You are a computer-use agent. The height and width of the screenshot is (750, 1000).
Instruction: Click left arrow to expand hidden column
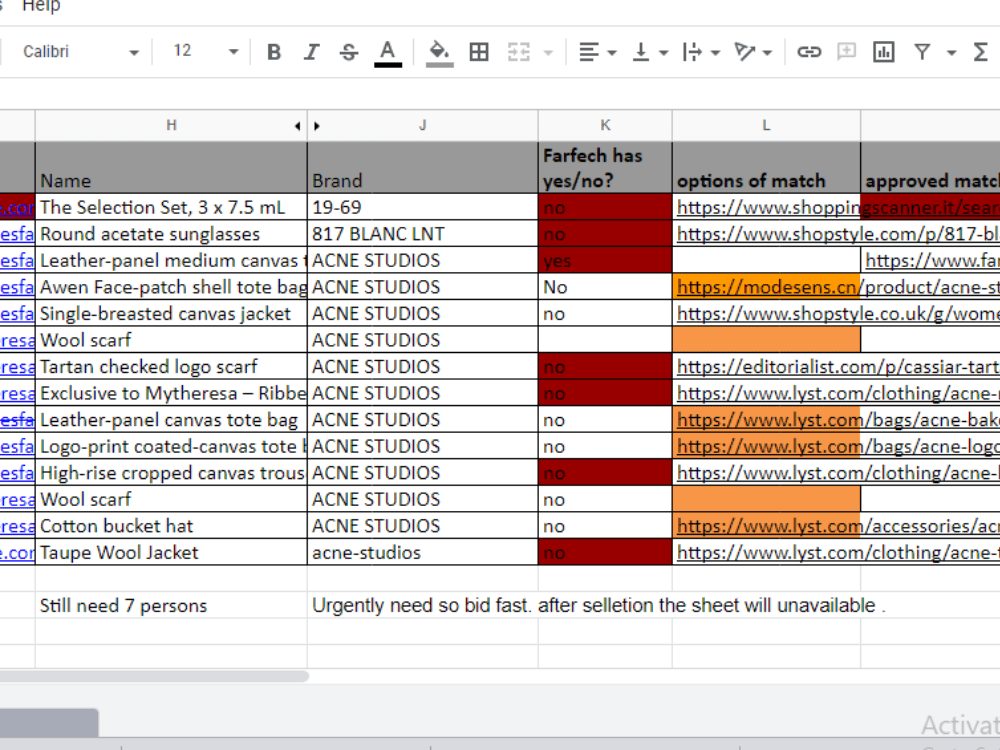[x=297, y=126]
